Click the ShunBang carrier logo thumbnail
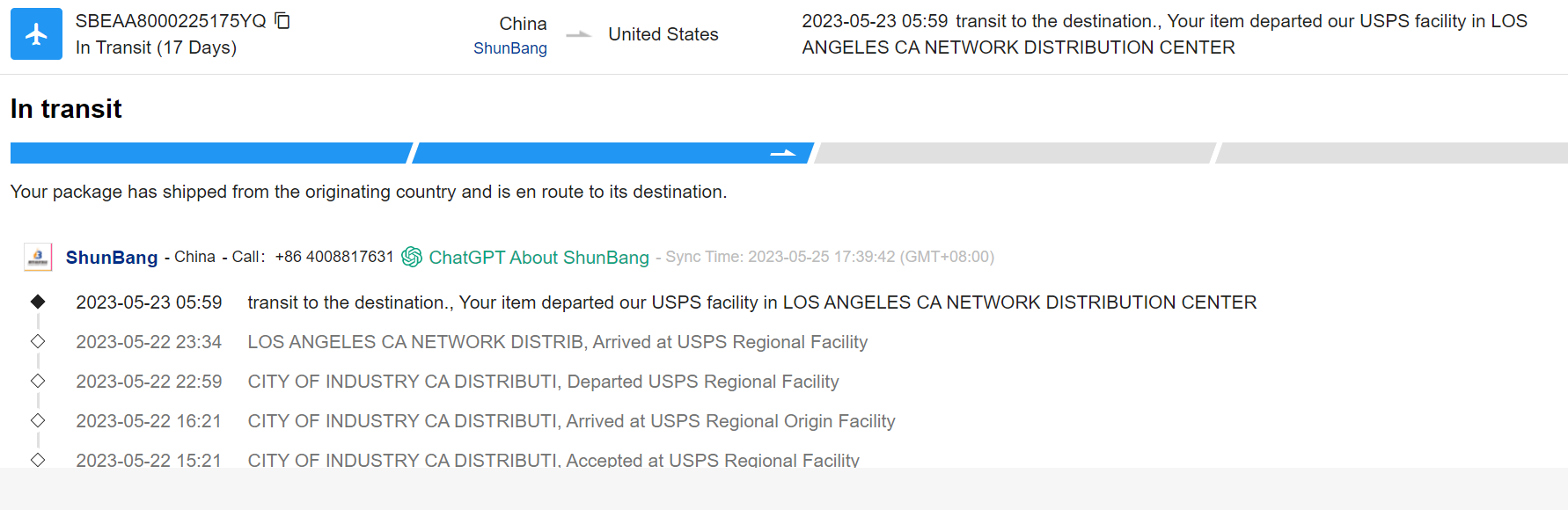The image size is (1568, 510). pyautogui.click(x=38, y=257)
